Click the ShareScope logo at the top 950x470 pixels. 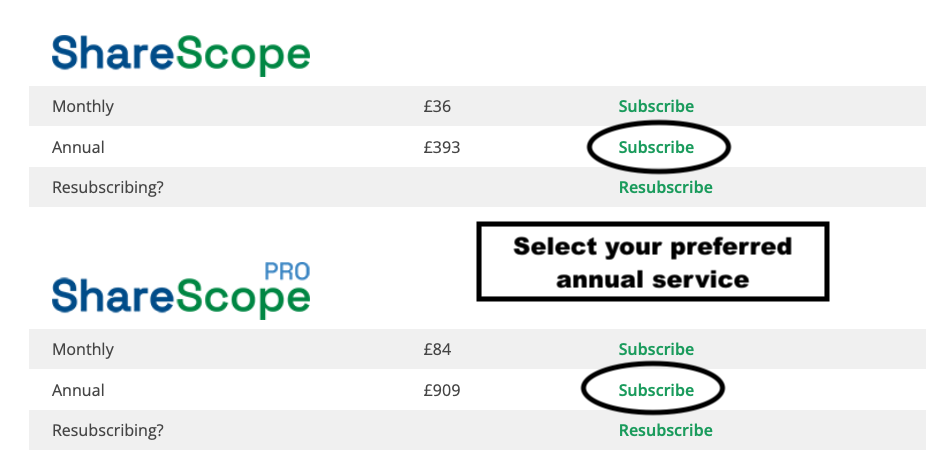pyautogui.click(x=181, y=53)
